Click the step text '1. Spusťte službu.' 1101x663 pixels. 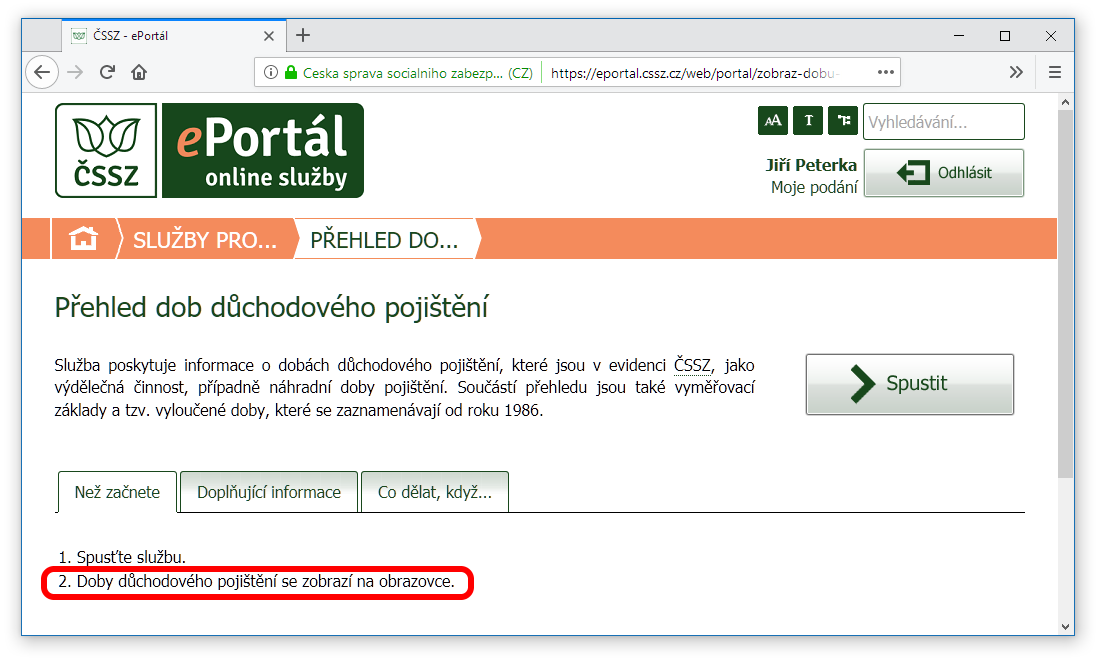121,557
